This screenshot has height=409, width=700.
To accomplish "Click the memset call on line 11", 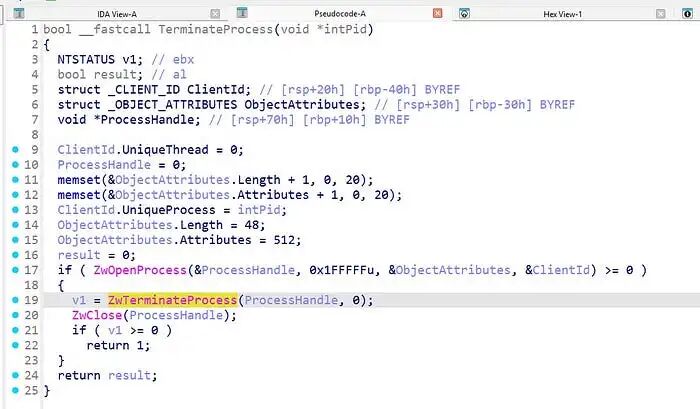I will [x=79, y=180].
